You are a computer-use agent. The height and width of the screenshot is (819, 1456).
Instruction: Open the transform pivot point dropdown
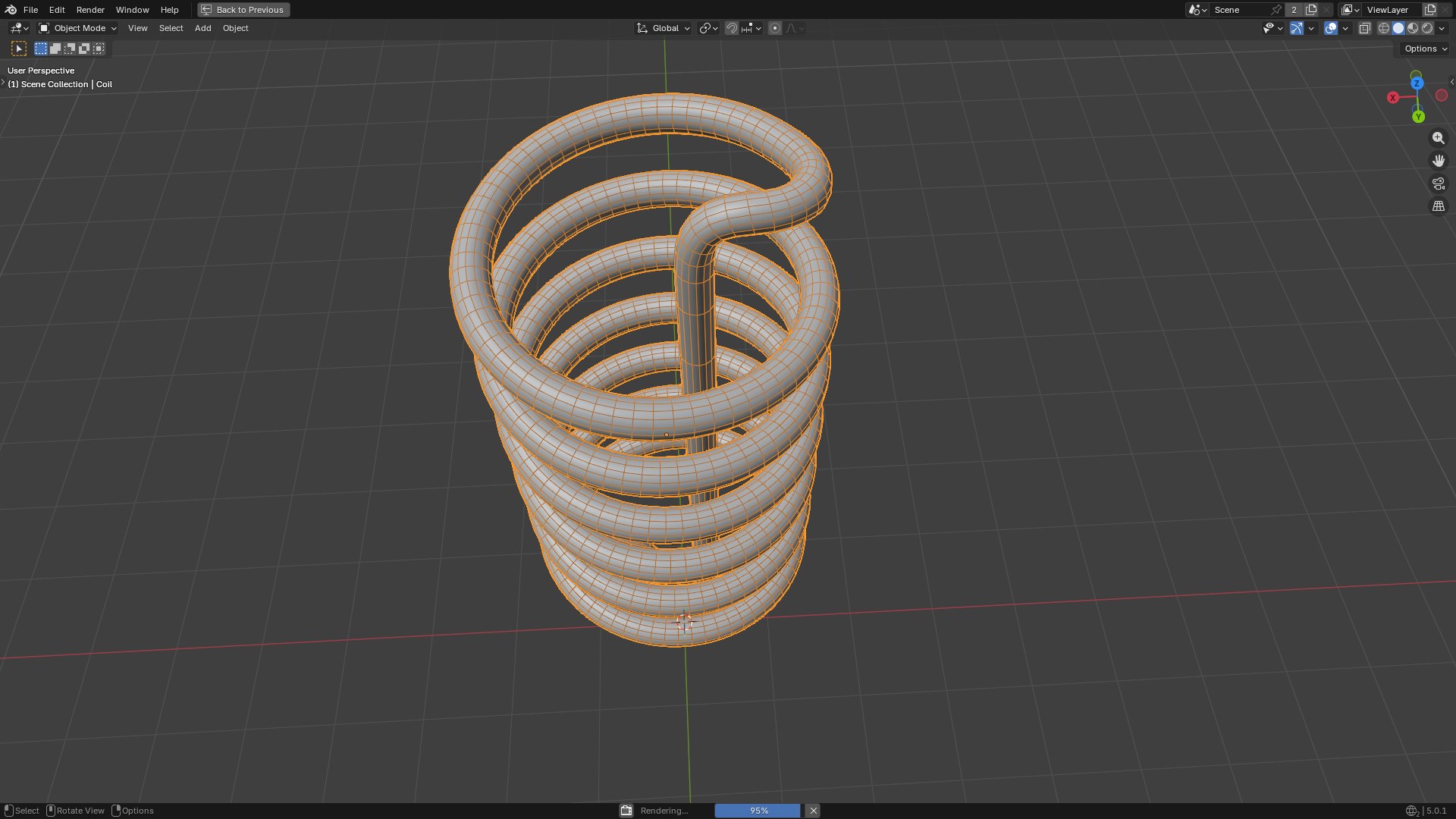tap(708, 28)
